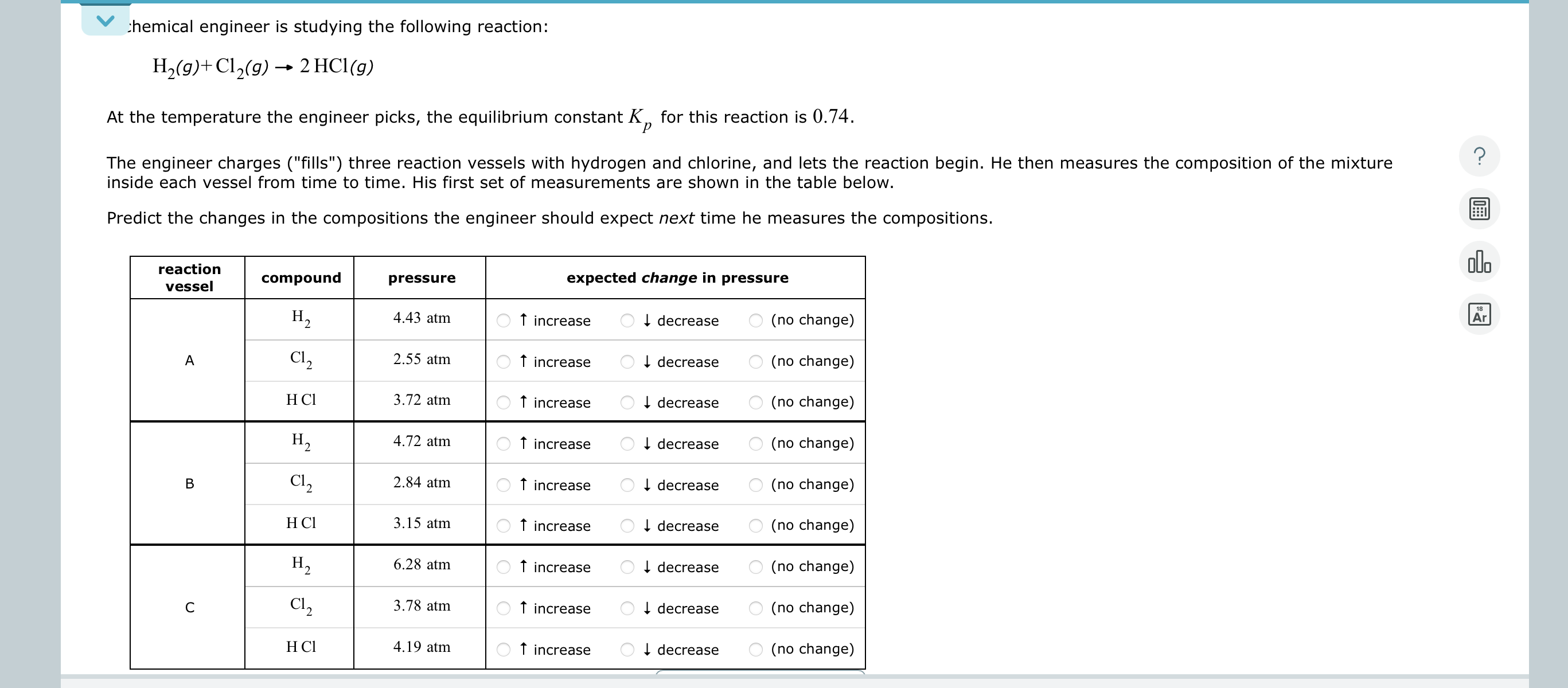Select no change for Cl2 in vessel C
The width and height of the screenshot is (1568, 688).
click(x=755, y=608)
